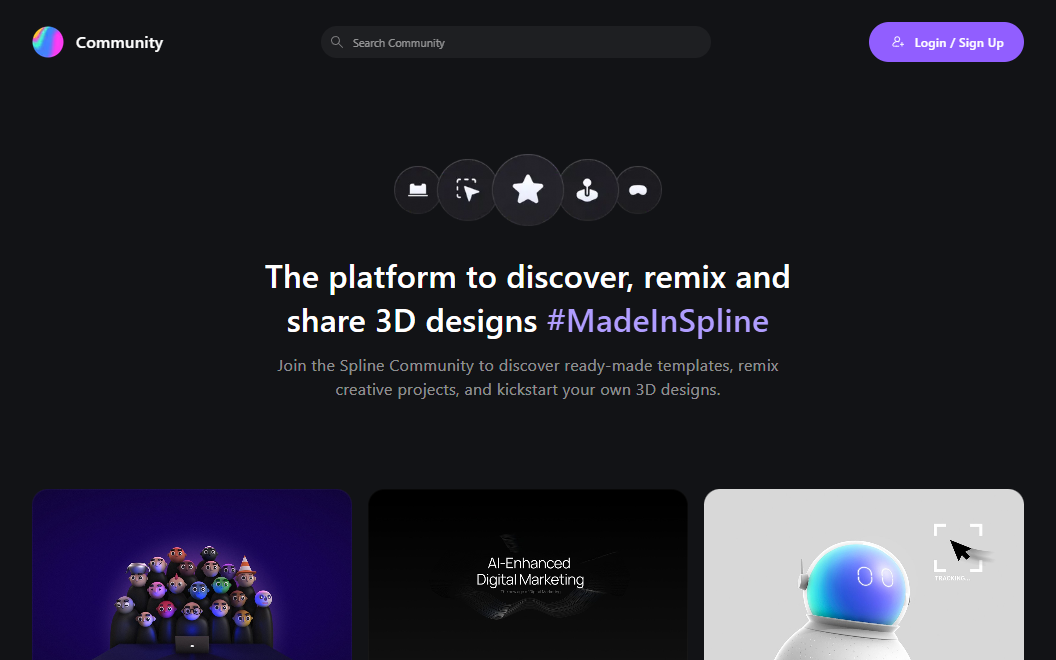Click the "discover, remix and" headline line
The image size is (1056, 660).
[527, 276]
